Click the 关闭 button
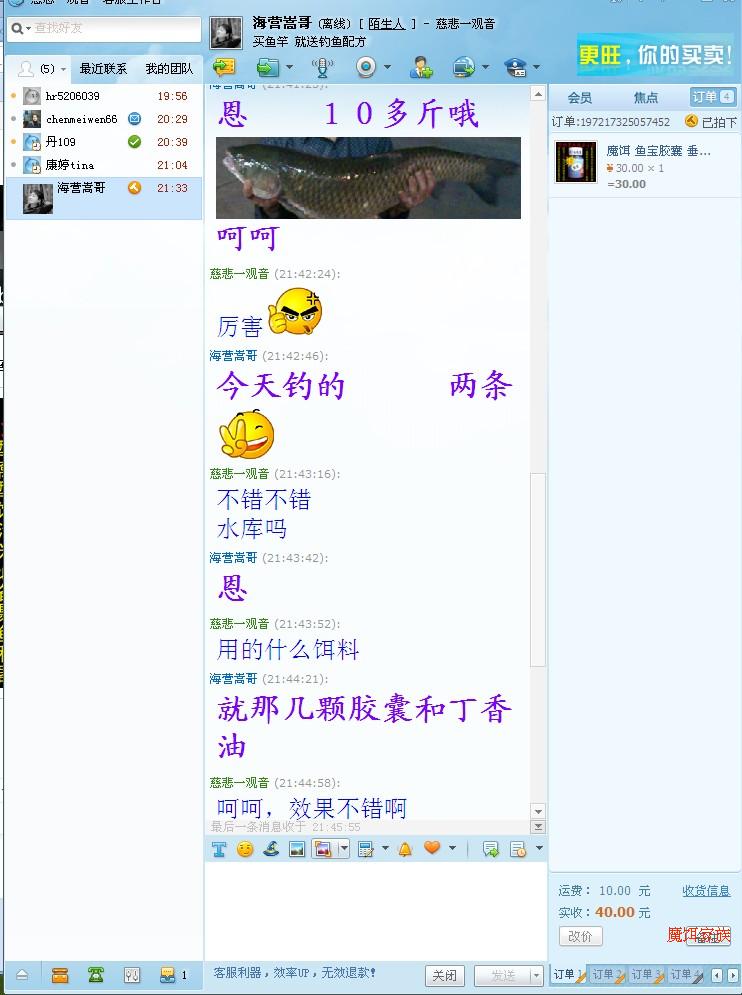Screen dimensions: 742x995 pyautogui.click(x=444, y=975)
